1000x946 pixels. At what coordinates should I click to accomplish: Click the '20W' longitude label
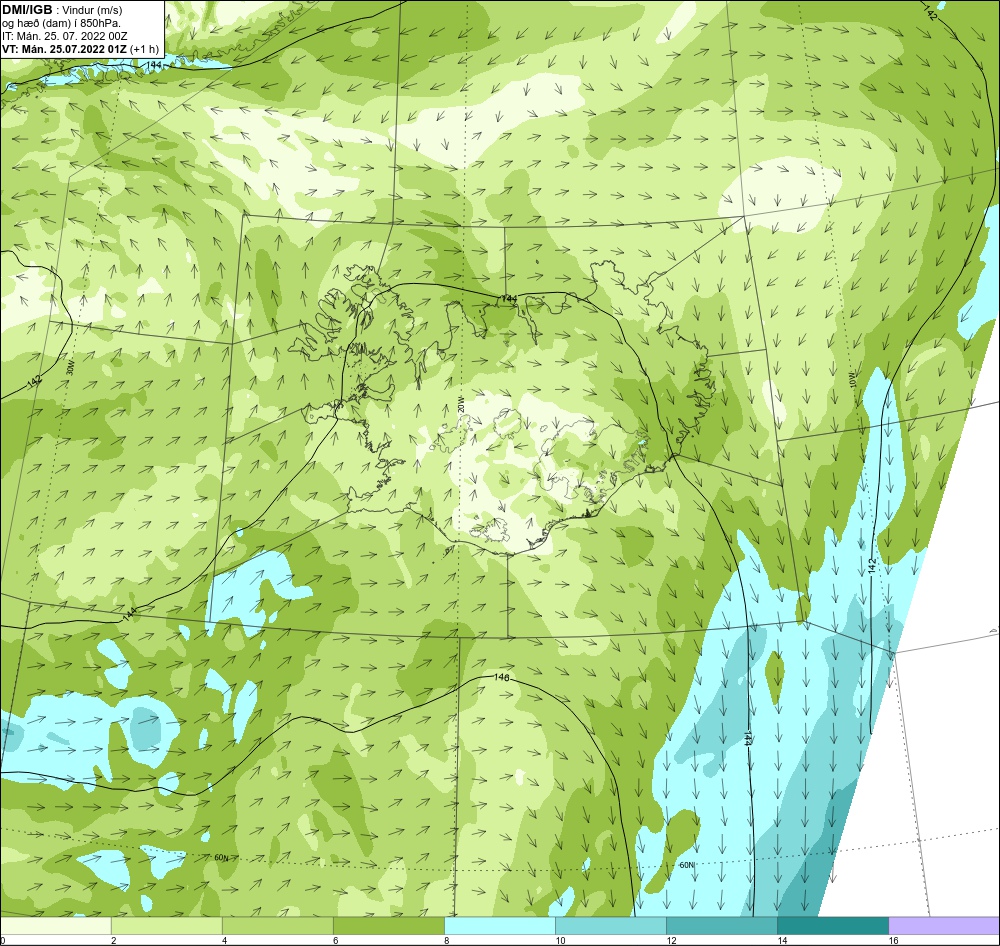[x=461, y=404]
